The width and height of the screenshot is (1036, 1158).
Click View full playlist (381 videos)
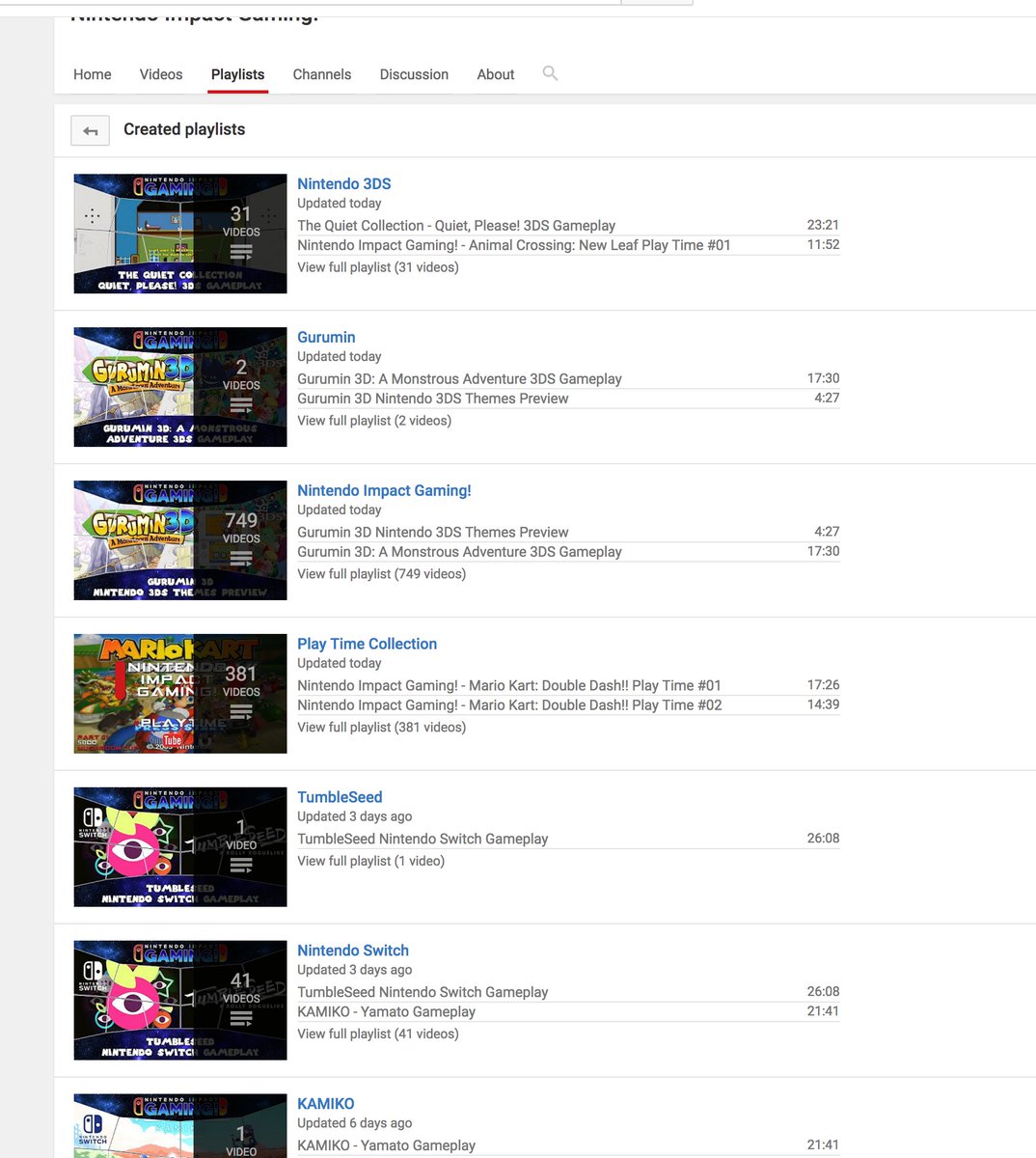[x=381, y=728]
